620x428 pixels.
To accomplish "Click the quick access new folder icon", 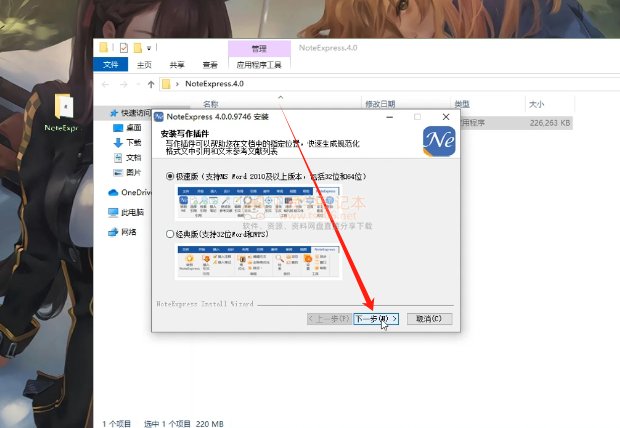I will [x=137, y=48].
